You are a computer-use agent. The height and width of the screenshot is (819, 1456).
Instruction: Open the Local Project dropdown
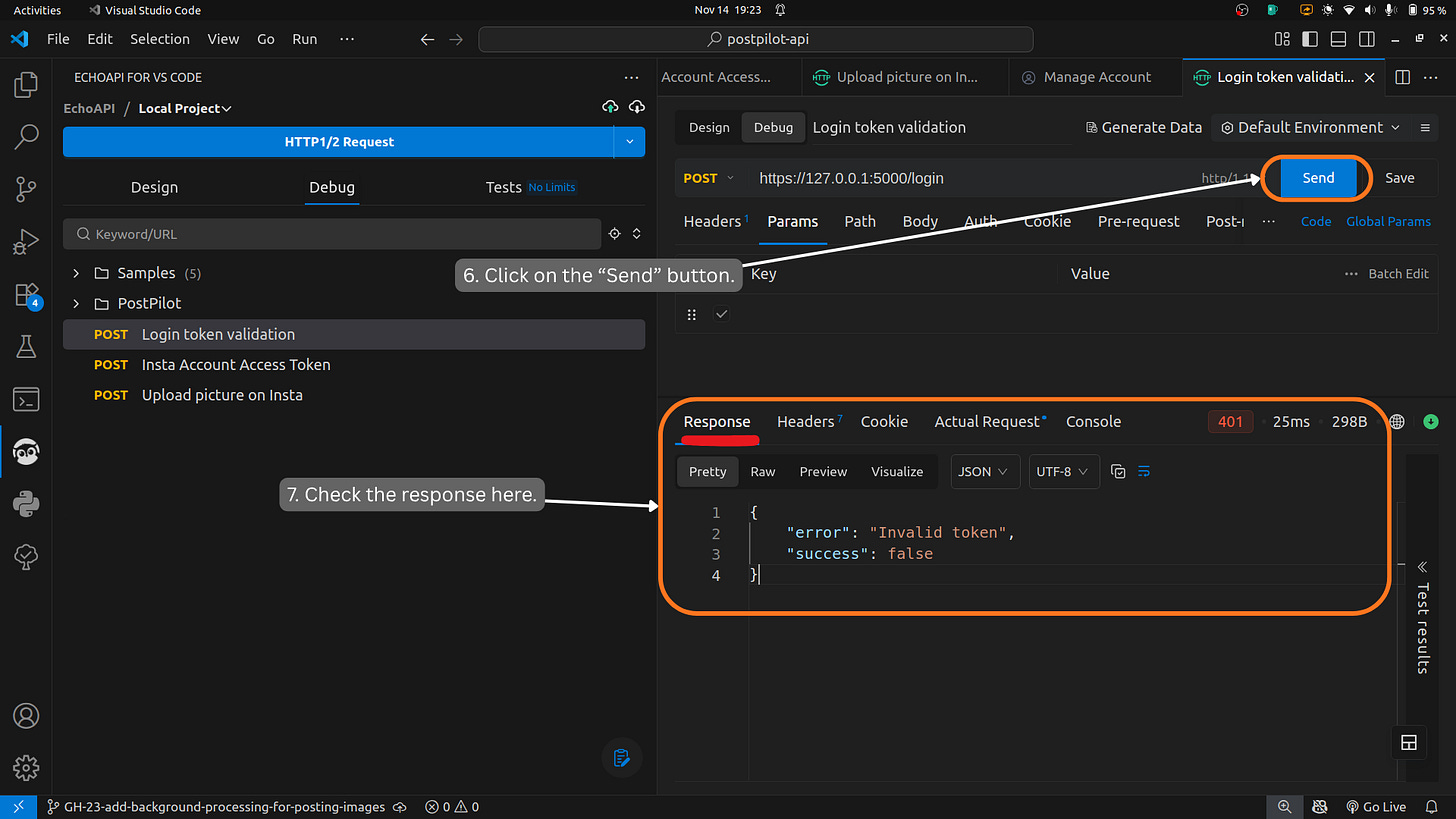(185, 108)
